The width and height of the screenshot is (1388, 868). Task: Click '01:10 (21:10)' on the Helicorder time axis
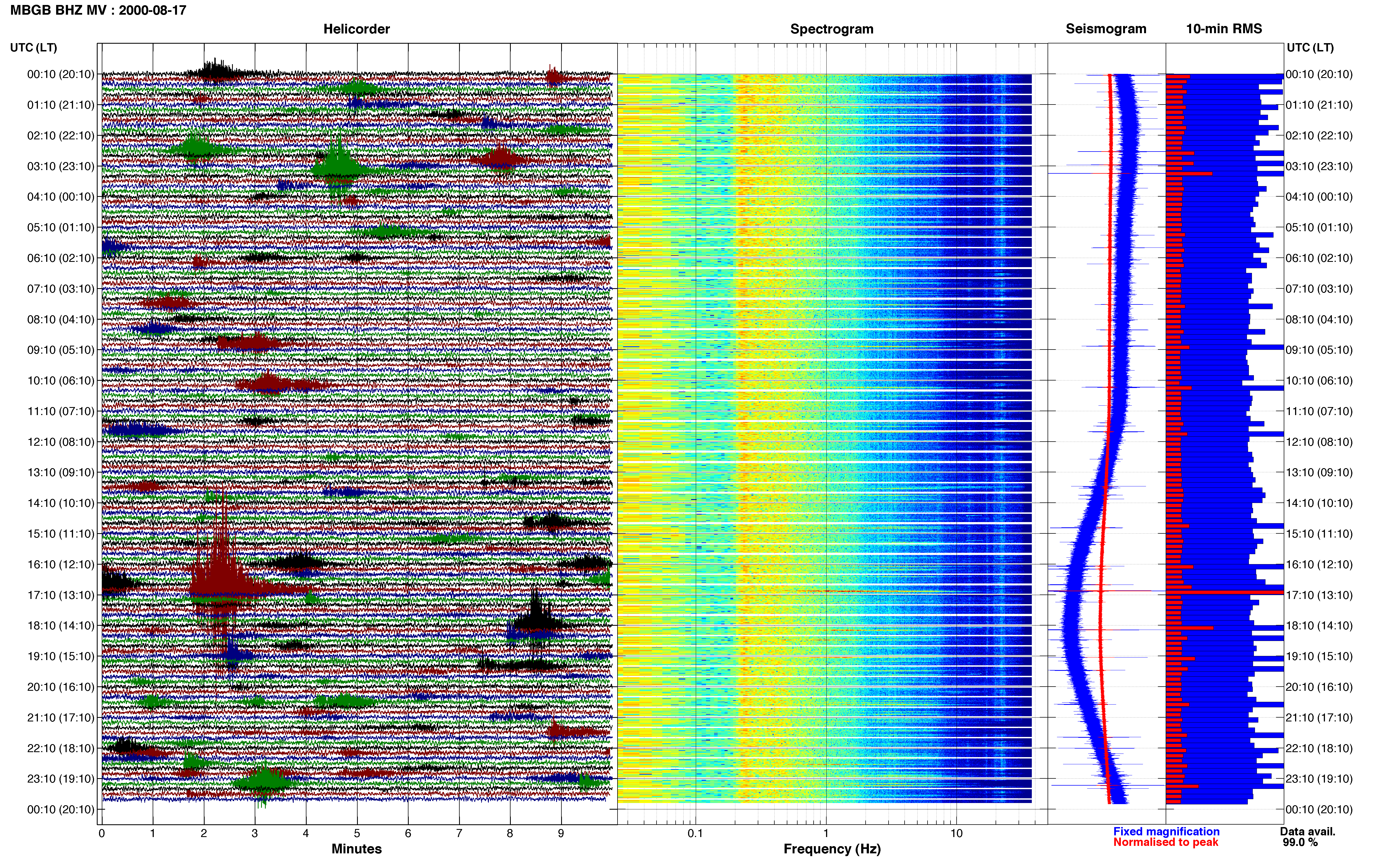coord(61,105)
